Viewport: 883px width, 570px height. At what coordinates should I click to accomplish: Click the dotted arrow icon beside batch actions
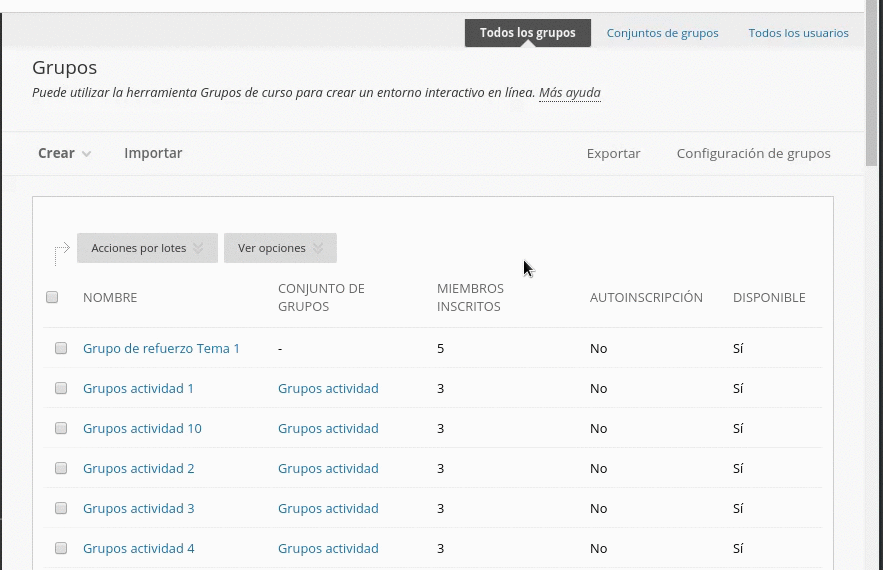(x=60, y=251)
